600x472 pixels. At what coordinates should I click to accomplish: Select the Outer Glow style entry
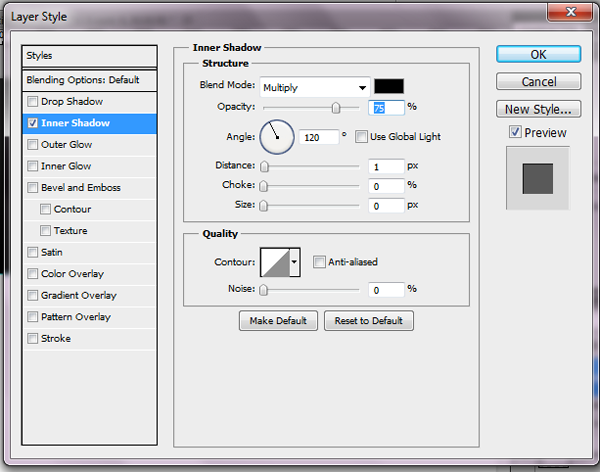coord(66,145)
